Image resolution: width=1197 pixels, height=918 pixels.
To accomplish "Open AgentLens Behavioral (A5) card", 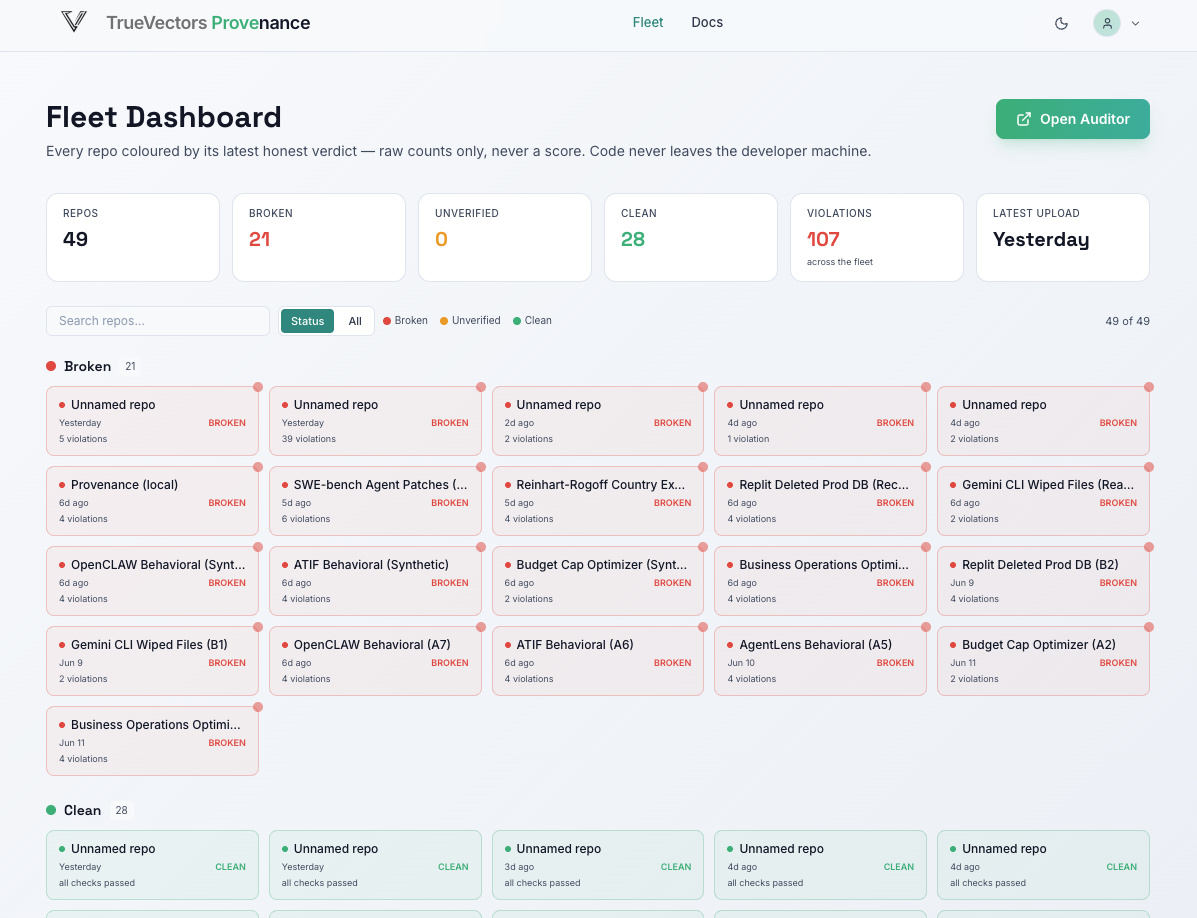I will point(820,662).
